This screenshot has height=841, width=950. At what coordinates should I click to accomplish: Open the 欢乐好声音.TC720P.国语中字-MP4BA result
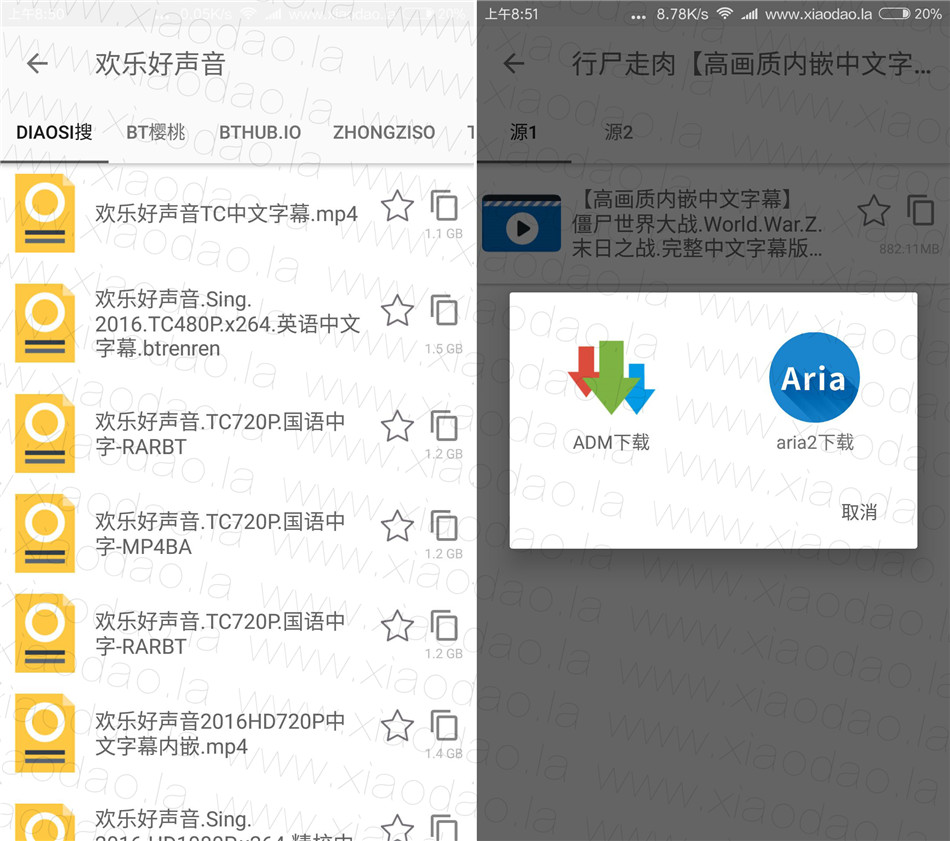pos(220,534)
